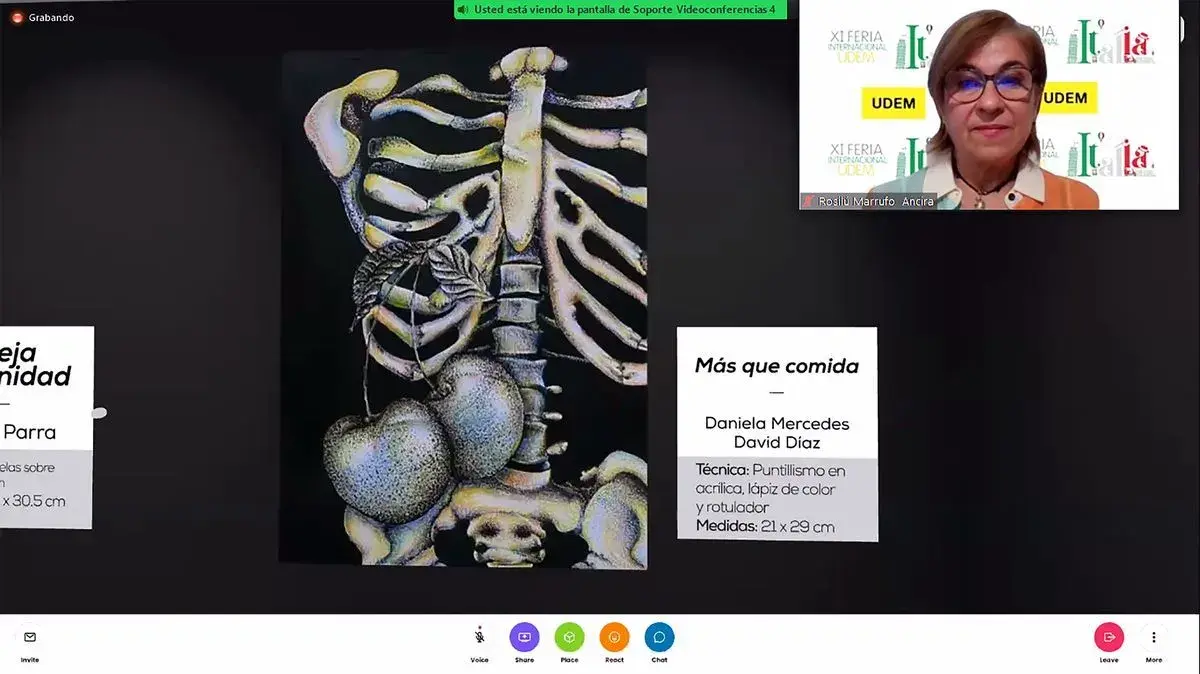Click the partially visible 'Parra' placard
Image resolution: width=1200 pixels, height=674 pixels.
46,427
